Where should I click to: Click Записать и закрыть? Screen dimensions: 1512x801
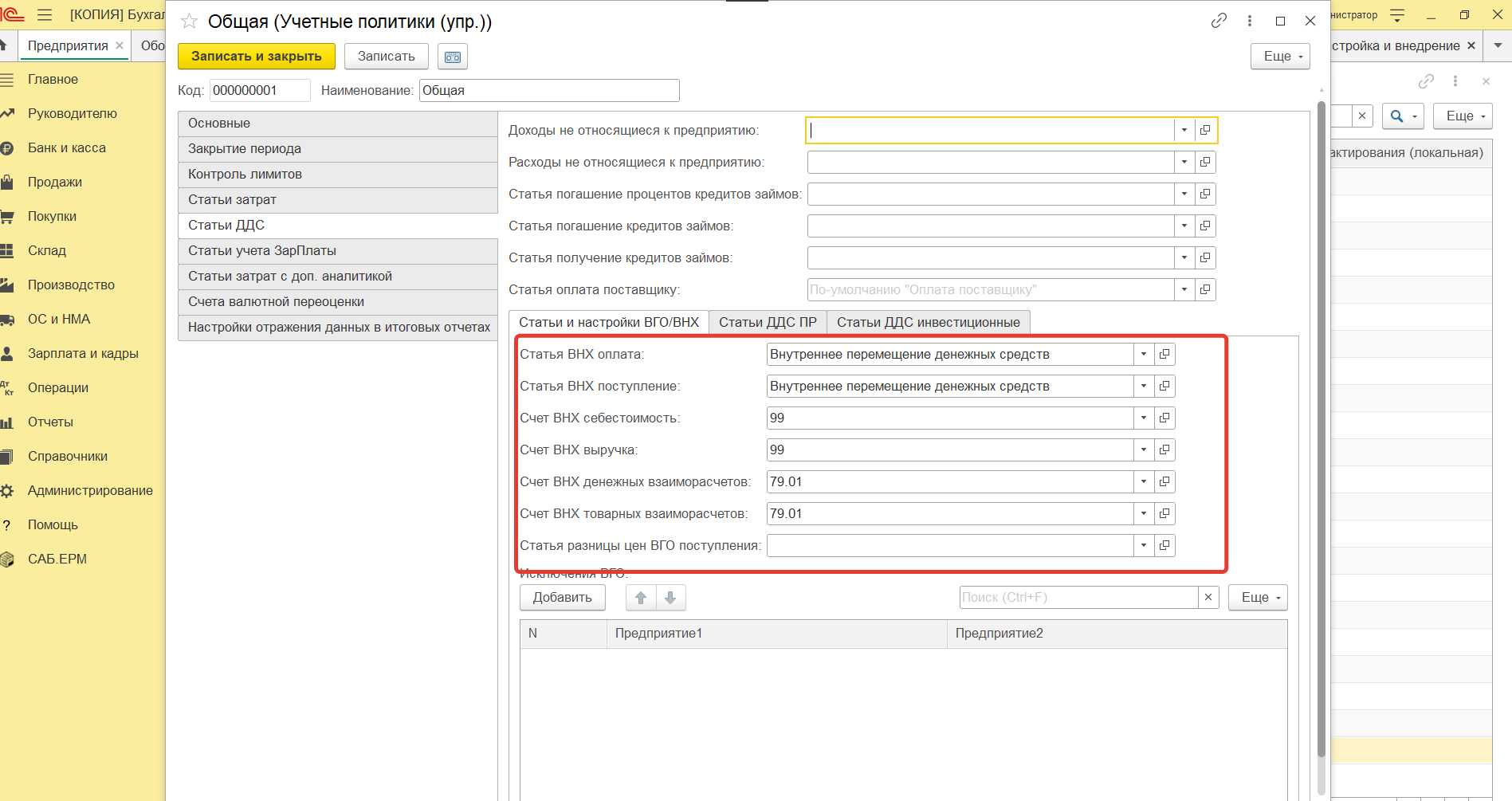point(257,57)
